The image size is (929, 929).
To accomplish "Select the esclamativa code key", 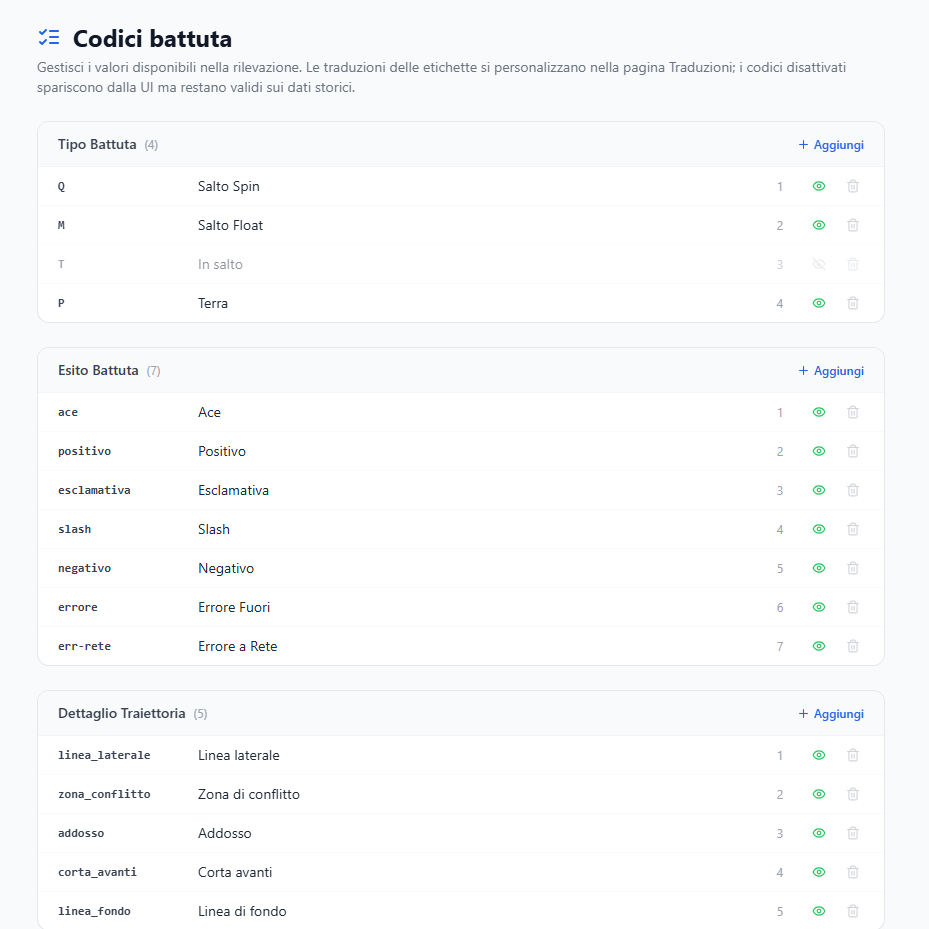I will click(94, 491).
